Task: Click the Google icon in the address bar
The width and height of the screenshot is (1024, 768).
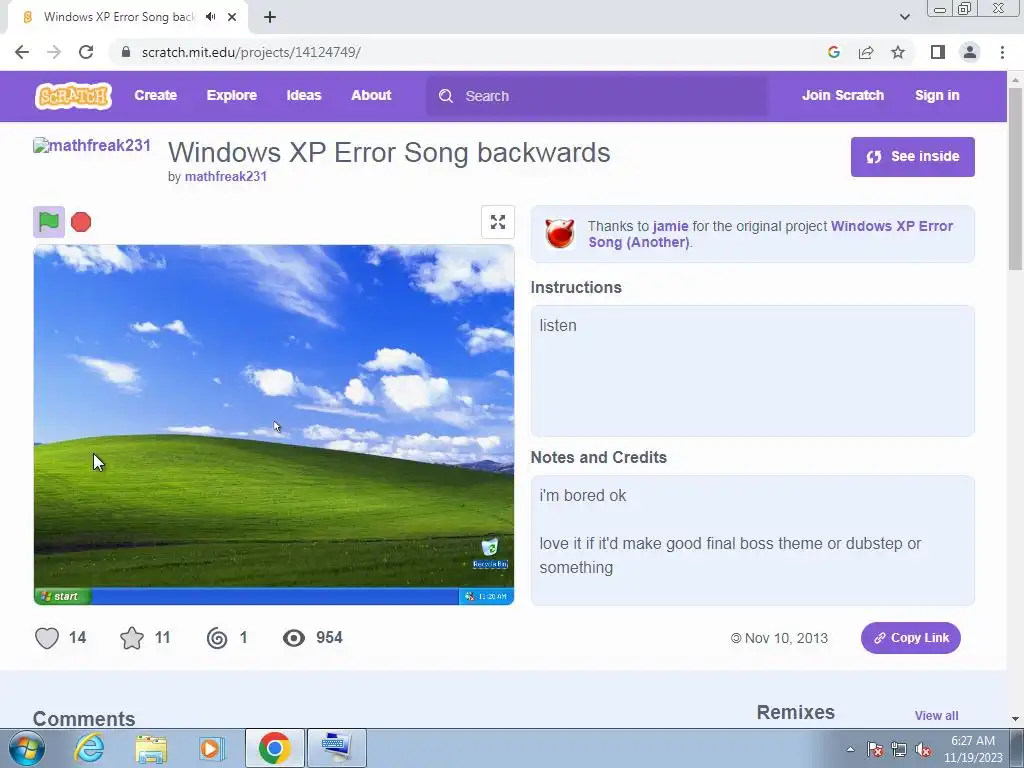Action: pyautogui.click(x=833, y=52)
